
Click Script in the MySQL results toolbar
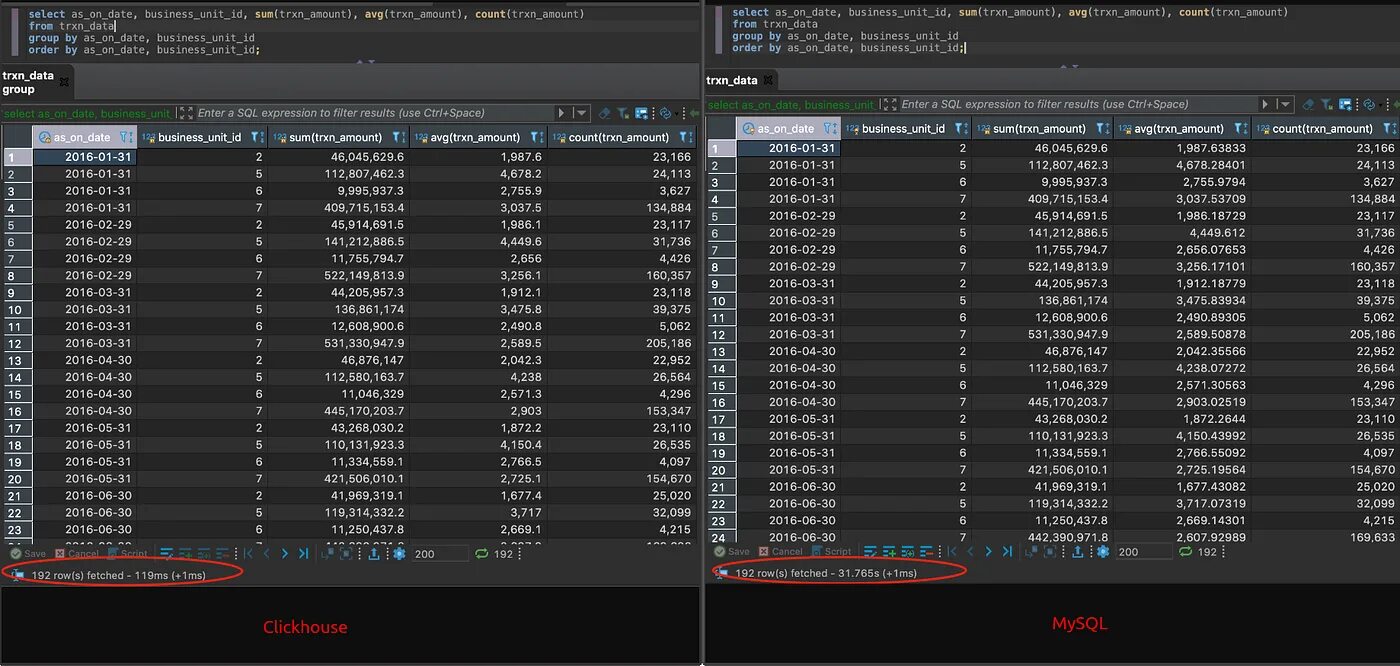pyautogui.click(x=831, y=551)
